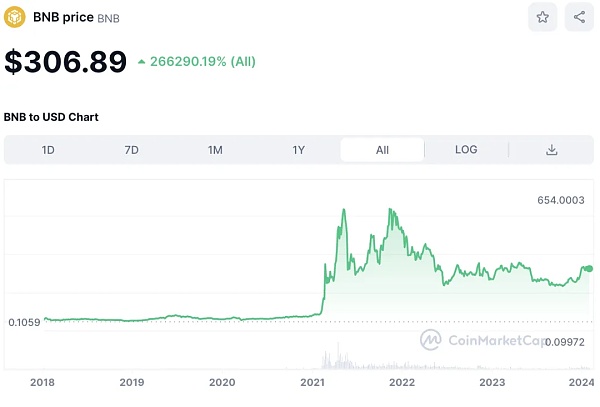Click the $306.89 price value
The height and width of the screenshot is (407, 600).
pos(65,62)
